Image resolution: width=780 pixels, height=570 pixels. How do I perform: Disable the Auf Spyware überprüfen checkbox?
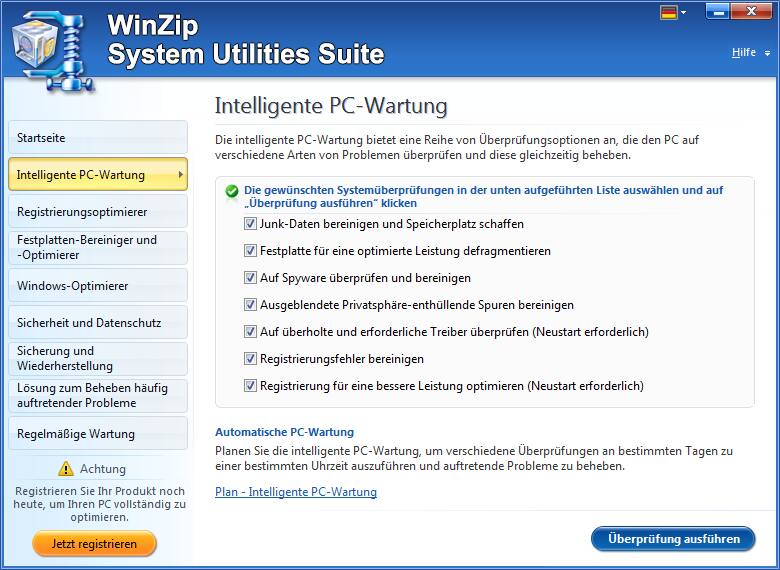pos(250,278)
